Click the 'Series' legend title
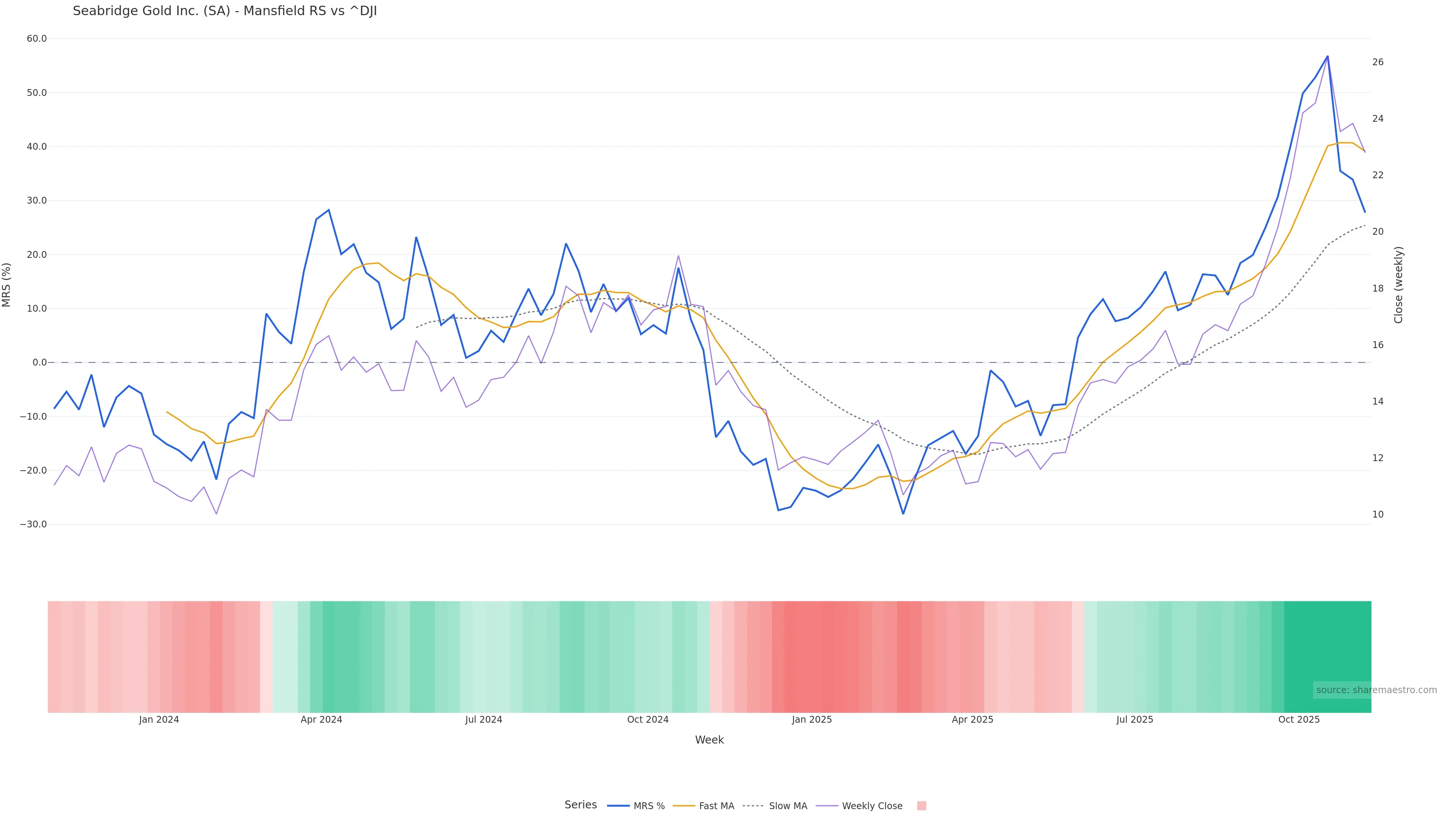The image size is (1456, 819). (581, 804)
